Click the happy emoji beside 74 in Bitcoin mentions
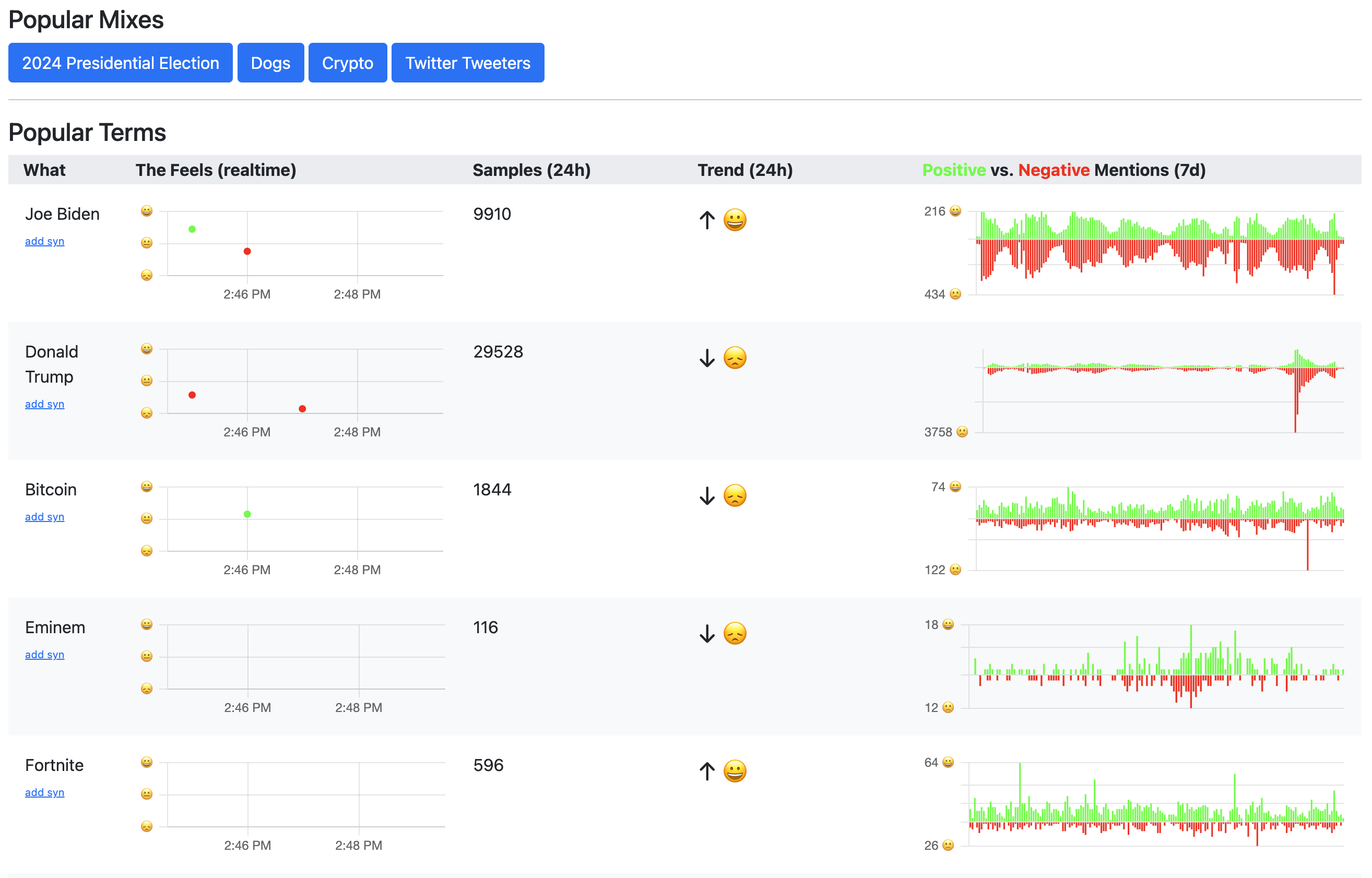The height and width of the screenshot is (878, 1372). click(x=956, y=487)
